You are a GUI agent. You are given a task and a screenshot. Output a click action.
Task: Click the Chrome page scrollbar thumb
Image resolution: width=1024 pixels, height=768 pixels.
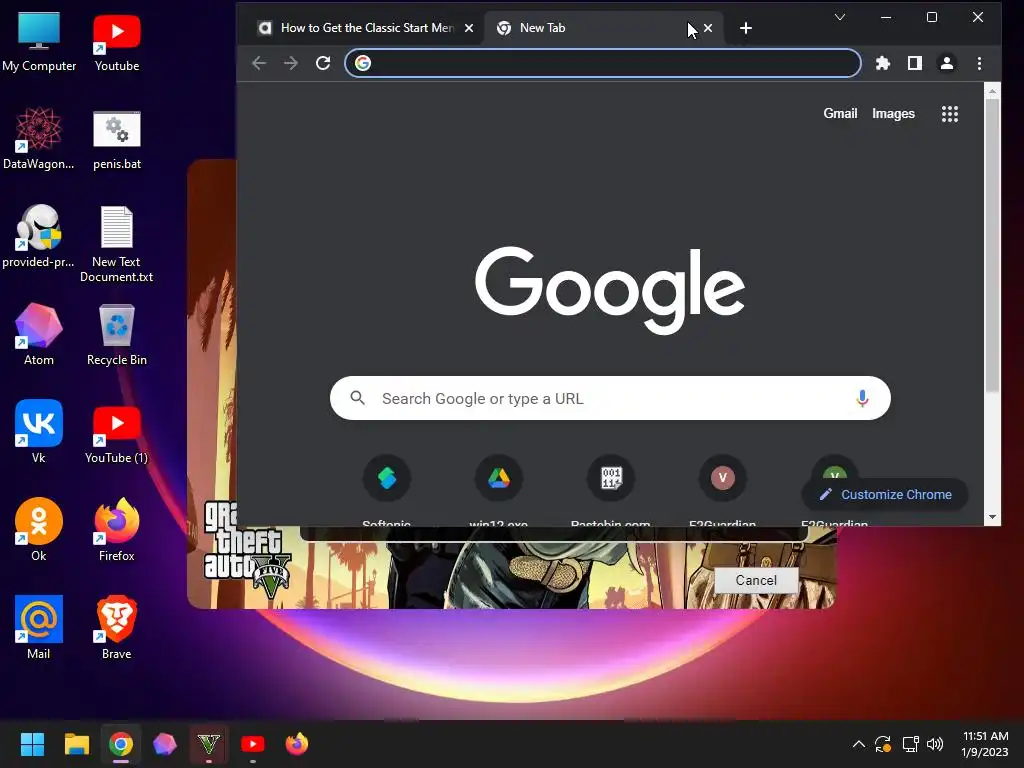993,245
